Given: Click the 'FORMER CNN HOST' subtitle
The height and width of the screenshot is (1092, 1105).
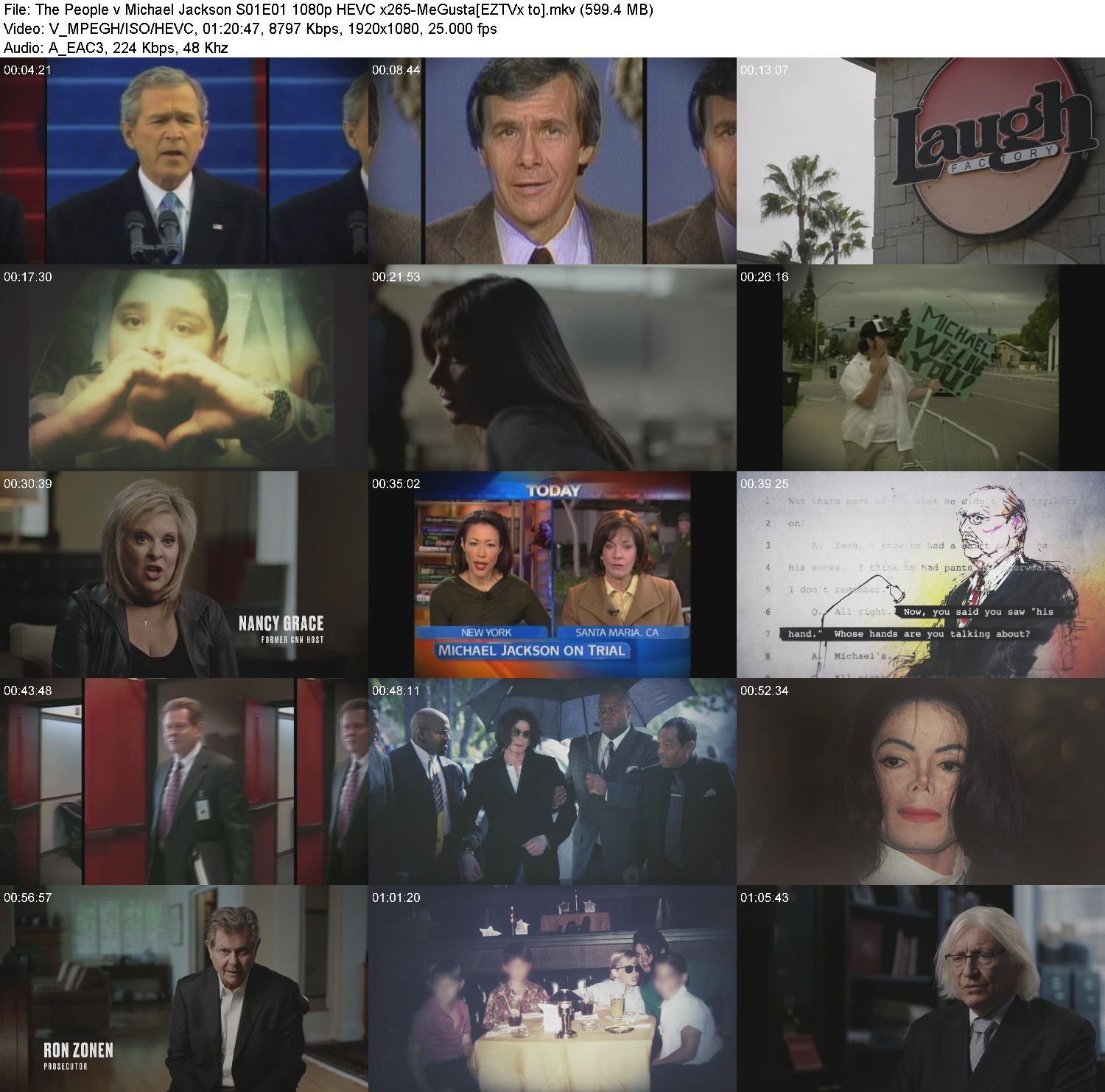Looking at the screenshot, I should pos(292,639).
